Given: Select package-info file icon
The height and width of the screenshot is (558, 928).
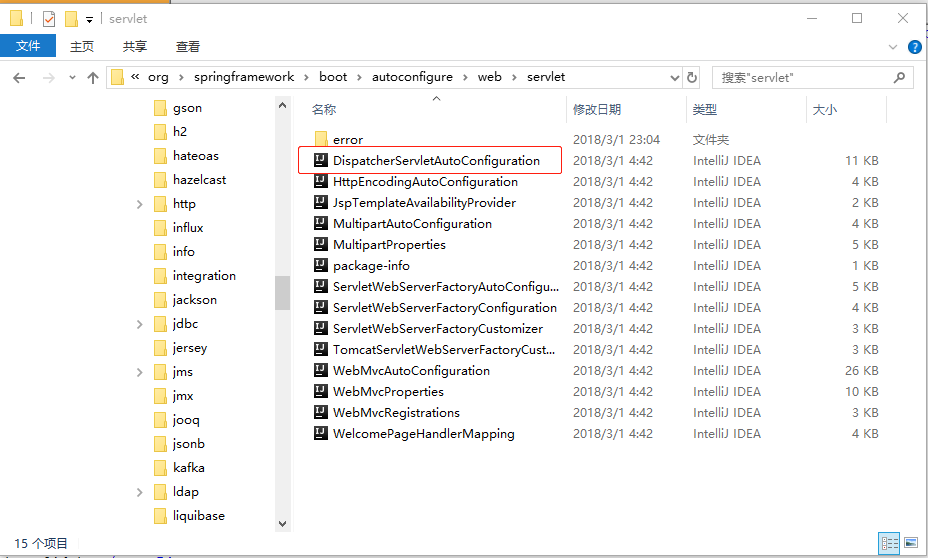Looking at the screenshot, I should (x=320, y=265).
